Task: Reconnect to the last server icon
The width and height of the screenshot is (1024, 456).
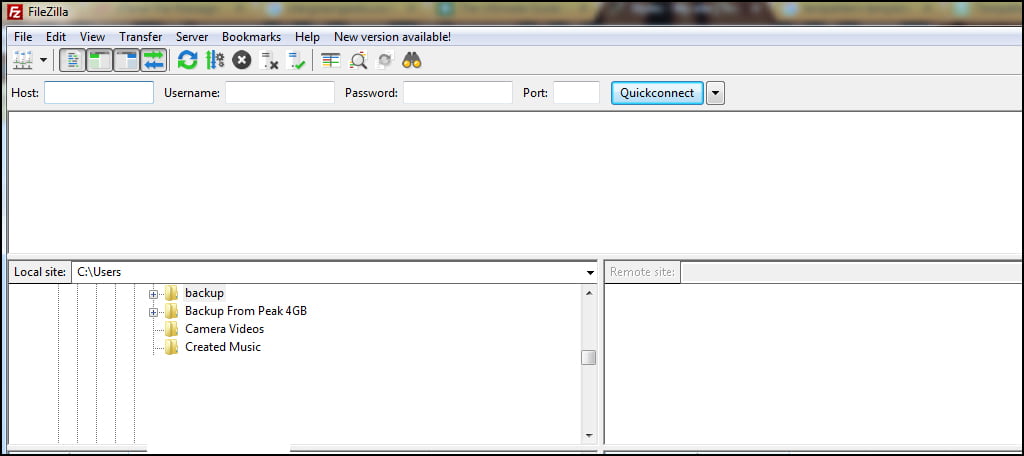Action: coord(296,61)
